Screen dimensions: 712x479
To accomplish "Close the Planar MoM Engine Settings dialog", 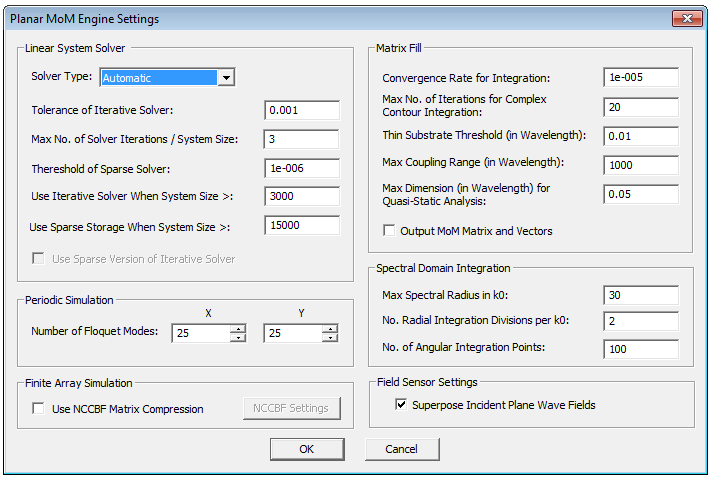I will [686, 19].
